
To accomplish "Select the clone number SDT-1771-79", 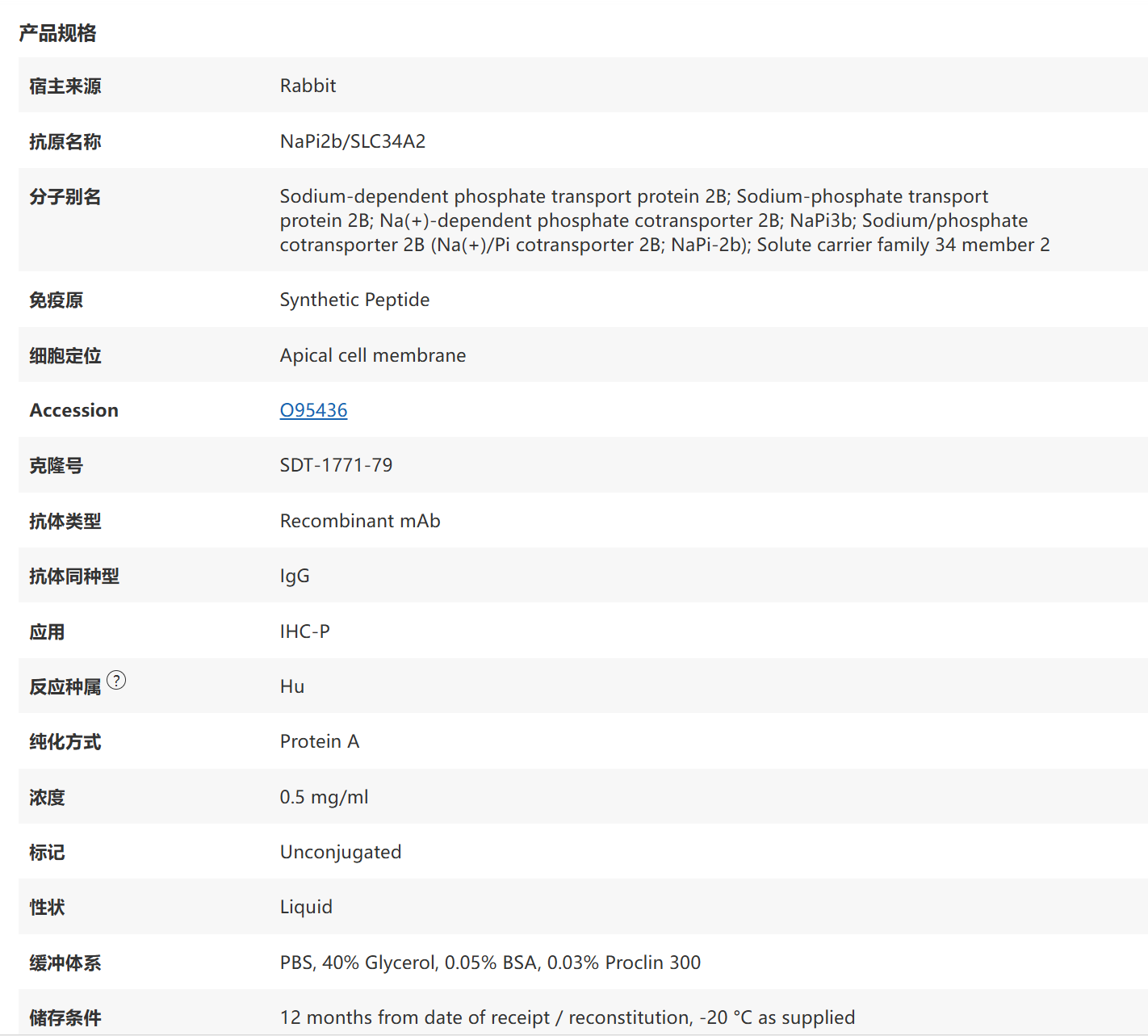I will point(336,465).
